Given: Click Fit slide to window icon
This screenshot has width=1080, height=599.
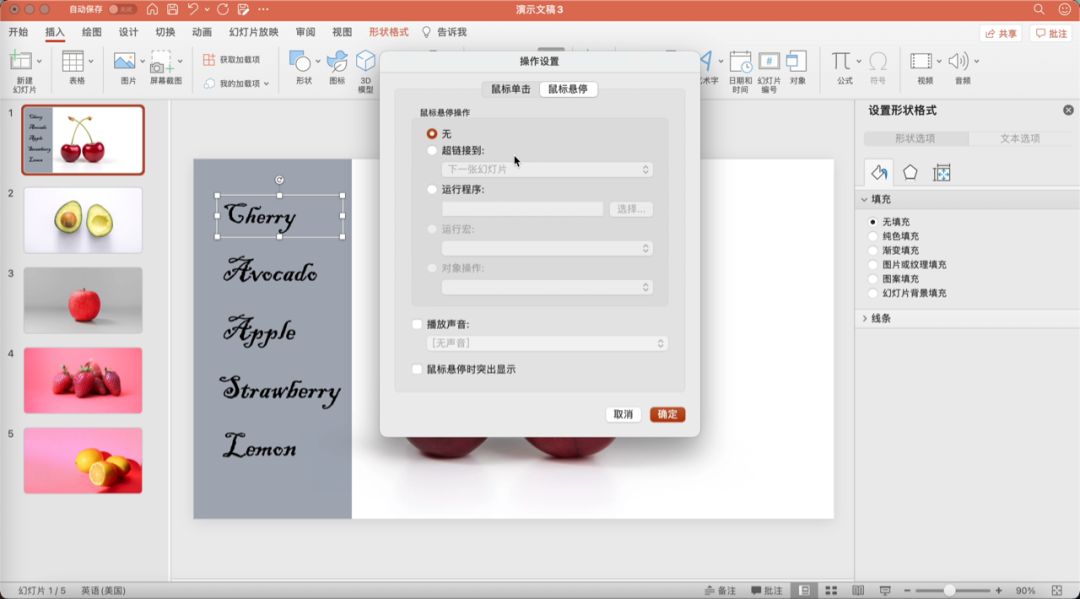Looking at the screenshot, I should (1057, 591).
